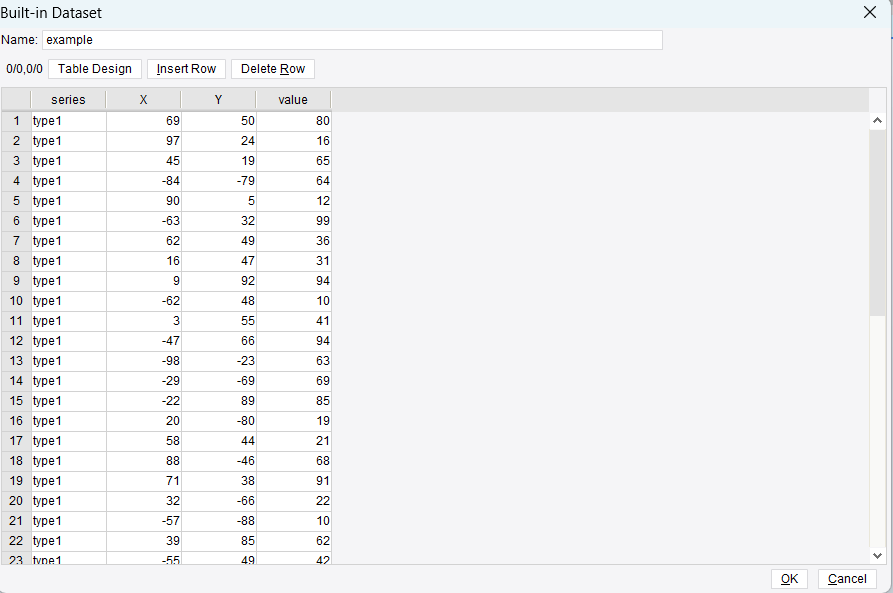Click the series cell in row 12

click(68, 341)
